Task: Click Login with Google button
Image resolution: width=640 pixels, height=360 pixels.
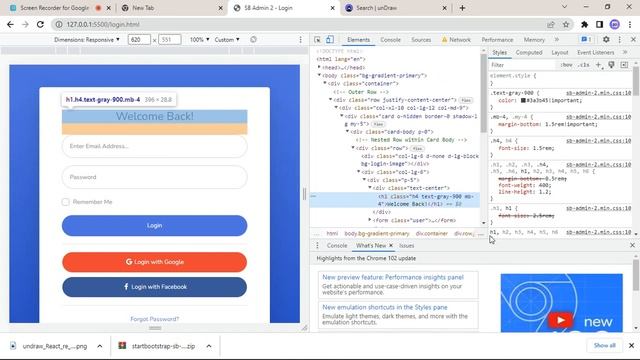Action: [155, 262]
